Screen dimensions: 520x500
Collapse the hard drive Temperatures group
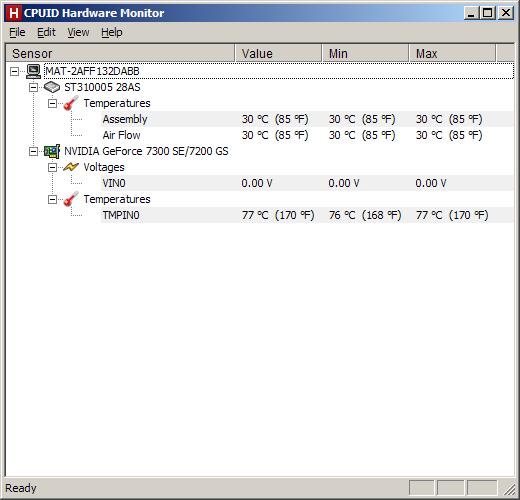click(52, 103)
